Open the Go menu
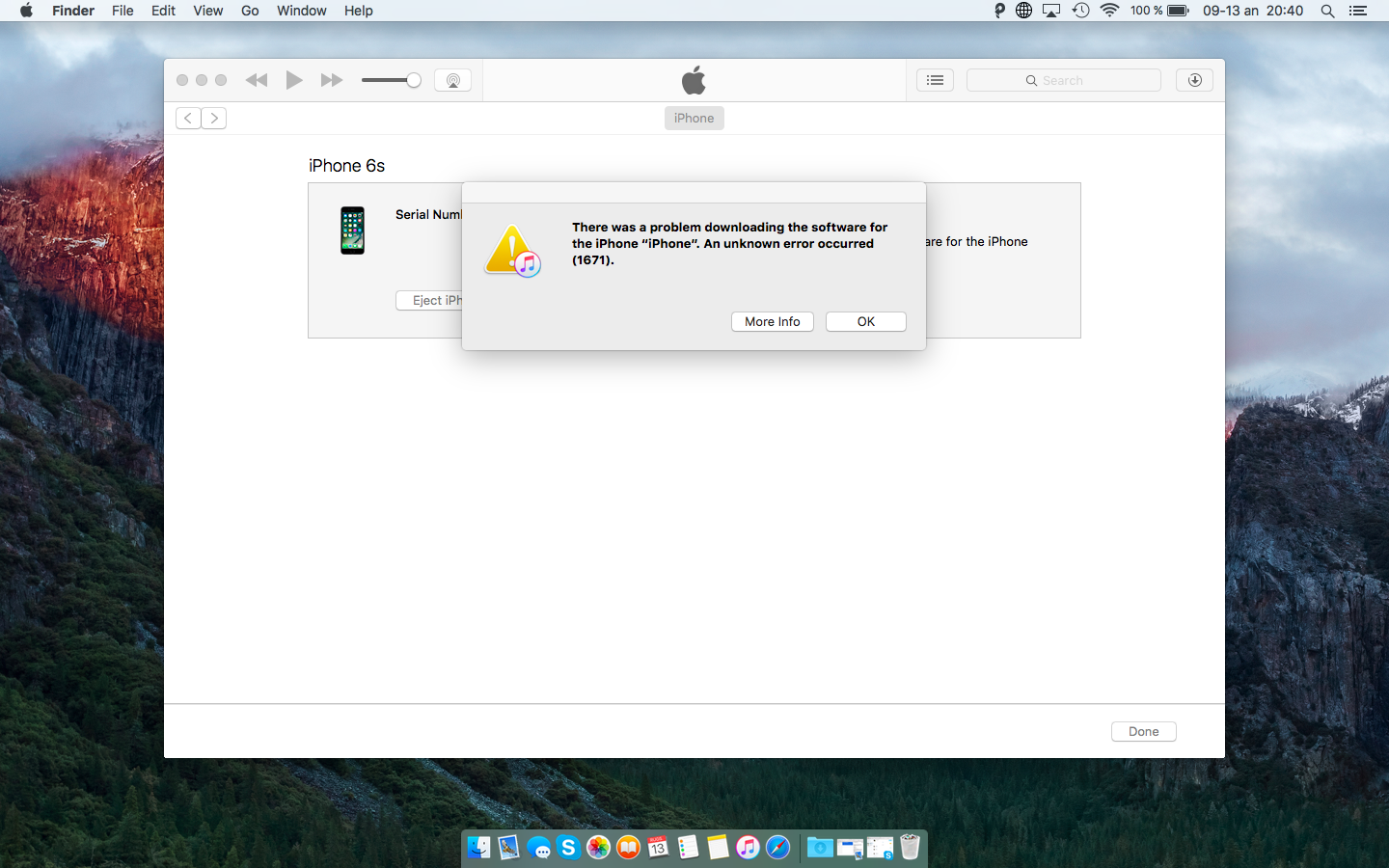Viewport: 1389px width, 868px height. 250,11
